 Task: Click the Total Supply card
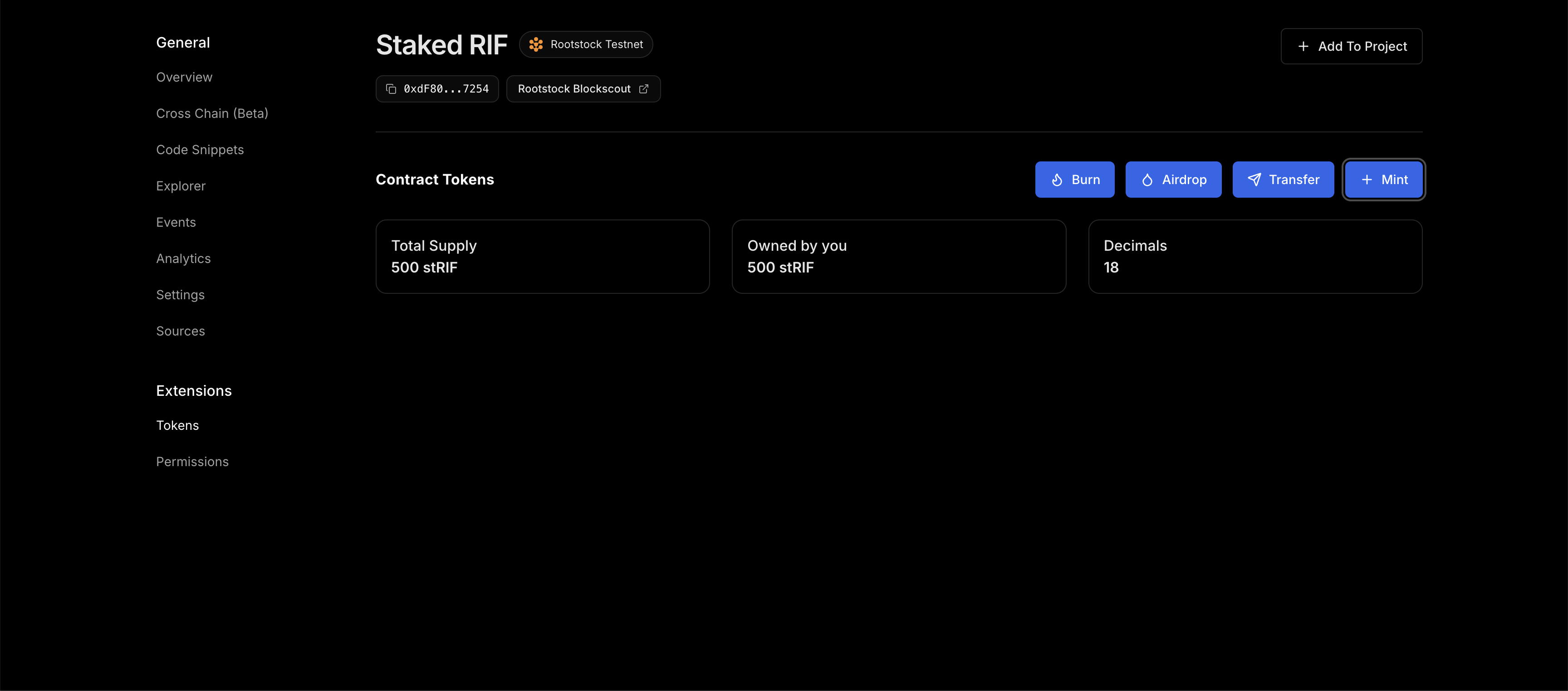point(542,257)
